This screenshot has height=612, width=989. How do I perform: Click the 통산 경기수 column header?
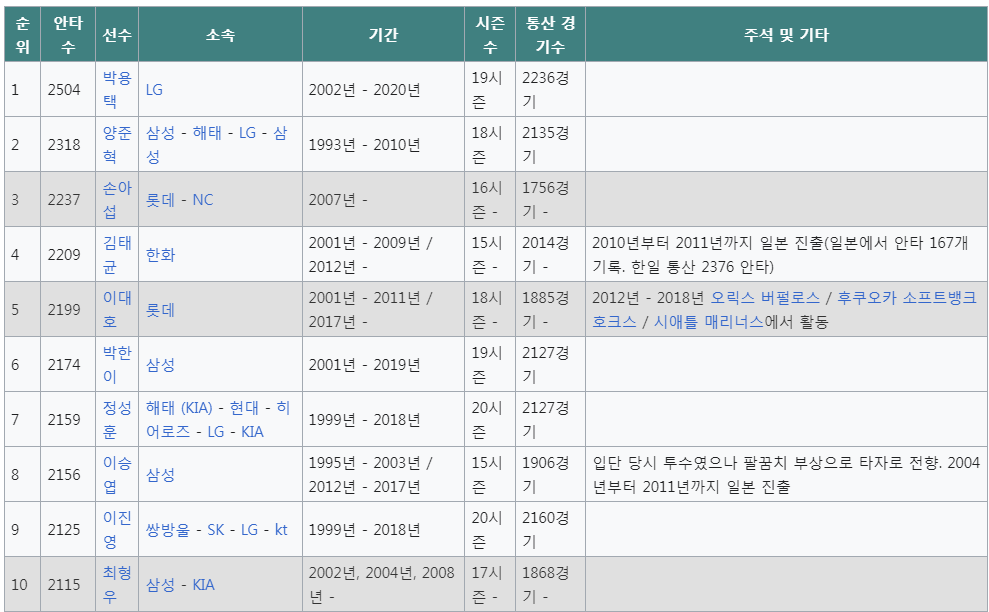tap(551, 35)
